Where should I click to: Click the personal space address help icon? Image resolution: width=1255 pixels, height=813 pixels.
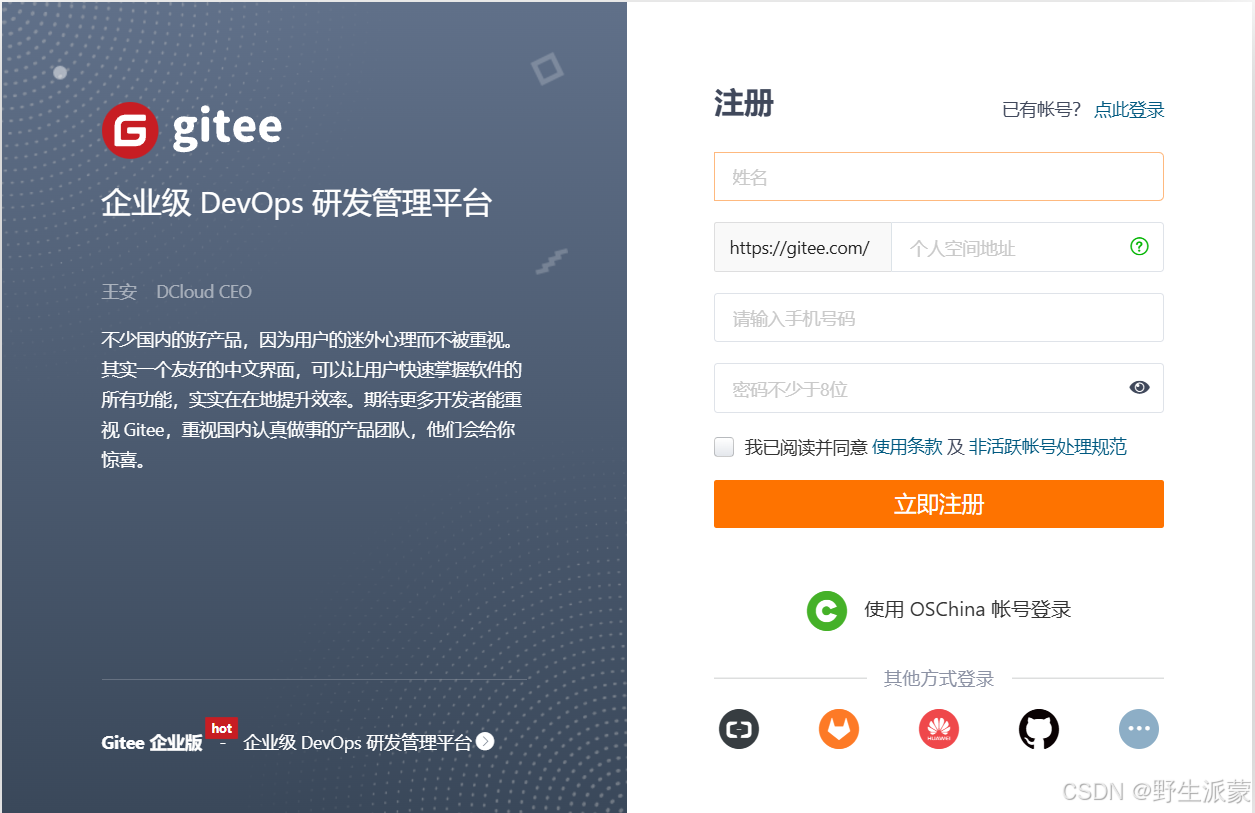(1139, 246)
